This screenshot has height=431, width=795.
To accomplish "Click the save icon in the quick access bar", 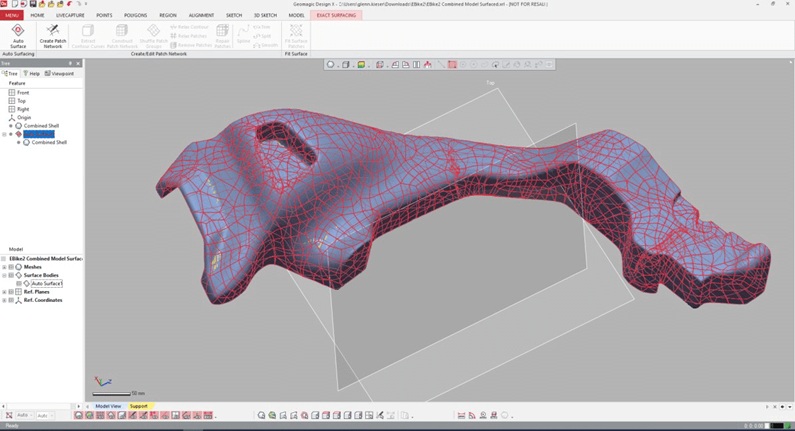I will (33, 4).
